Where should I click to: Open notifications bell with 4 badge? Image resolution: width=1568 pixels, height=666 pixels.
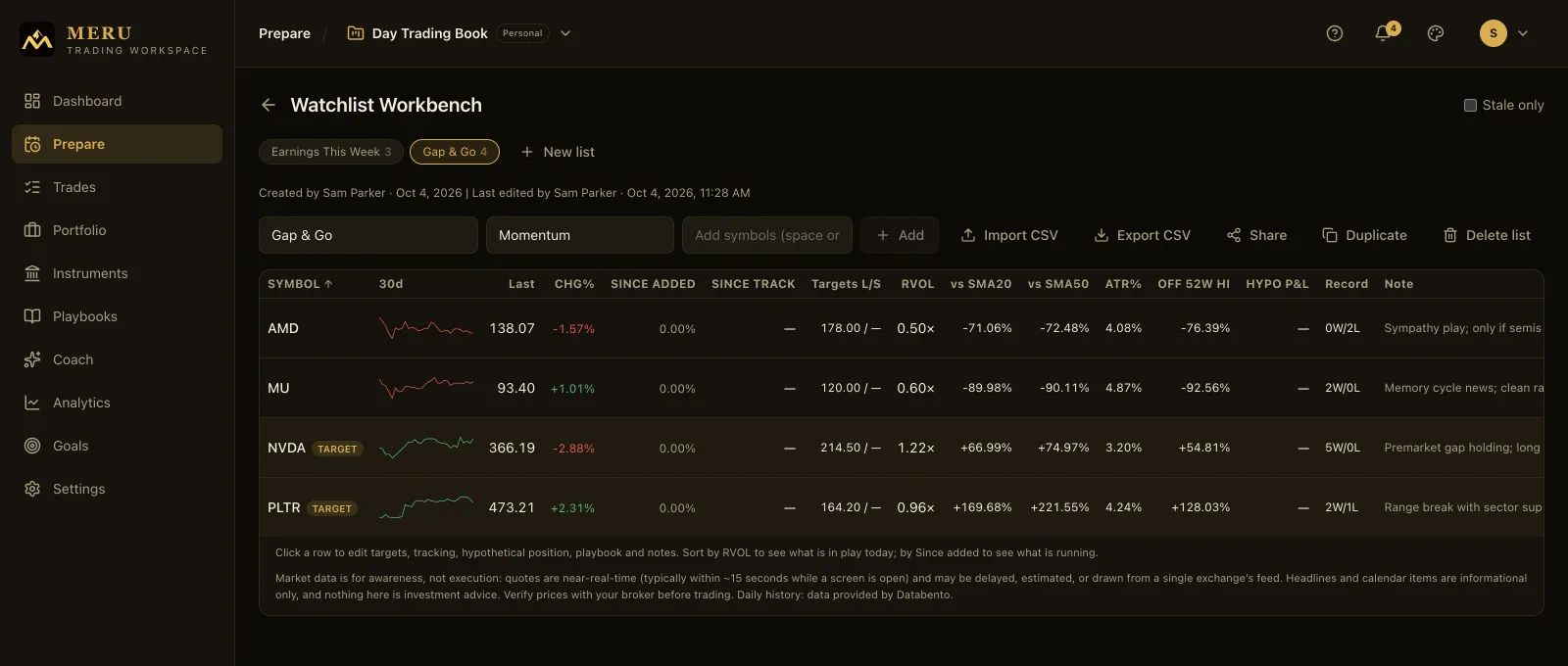pos(1385,33)
